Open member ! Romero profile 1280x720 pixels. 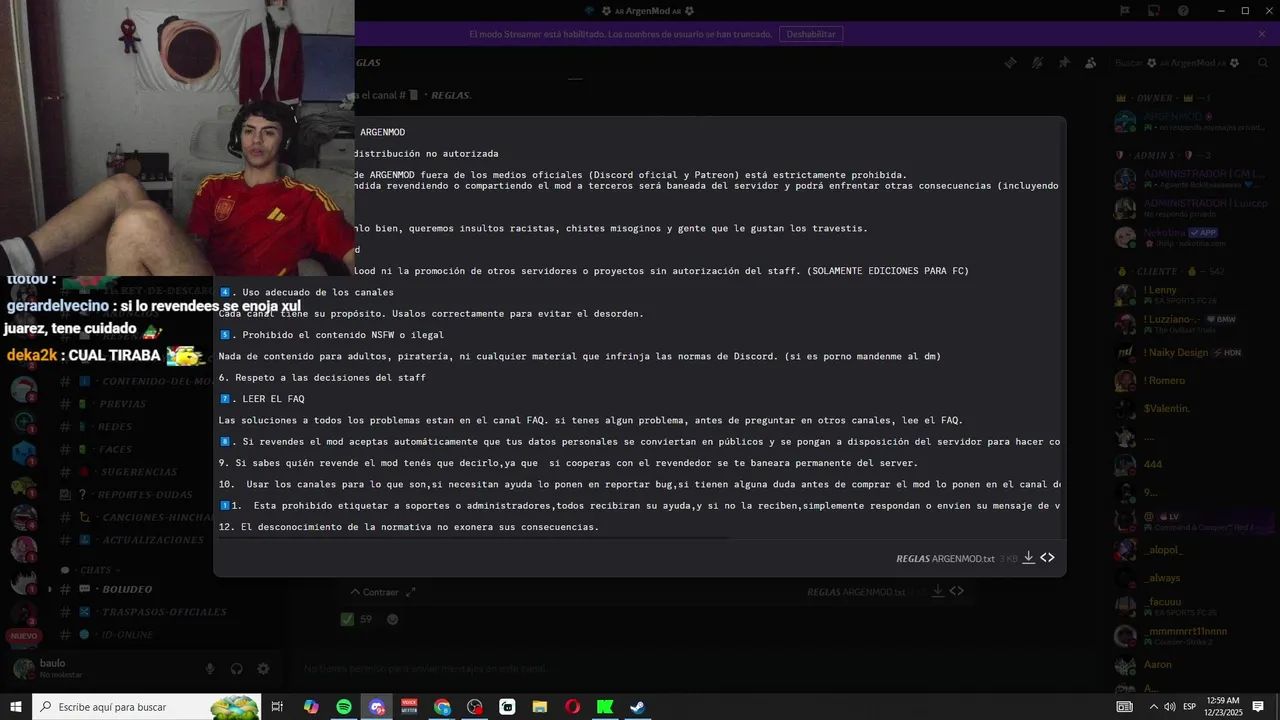[x=1190, y=380]
